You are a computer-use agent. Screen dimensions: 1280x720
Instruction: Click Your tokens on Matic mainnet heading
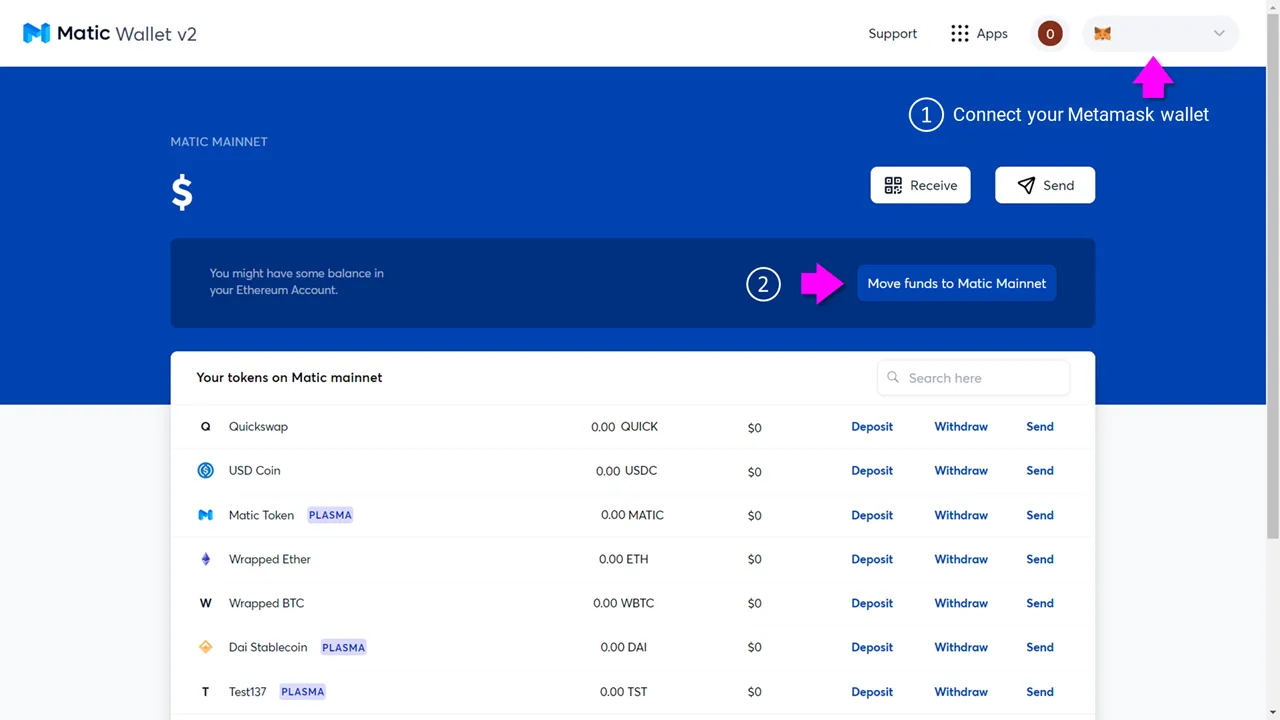coord(289,378)
